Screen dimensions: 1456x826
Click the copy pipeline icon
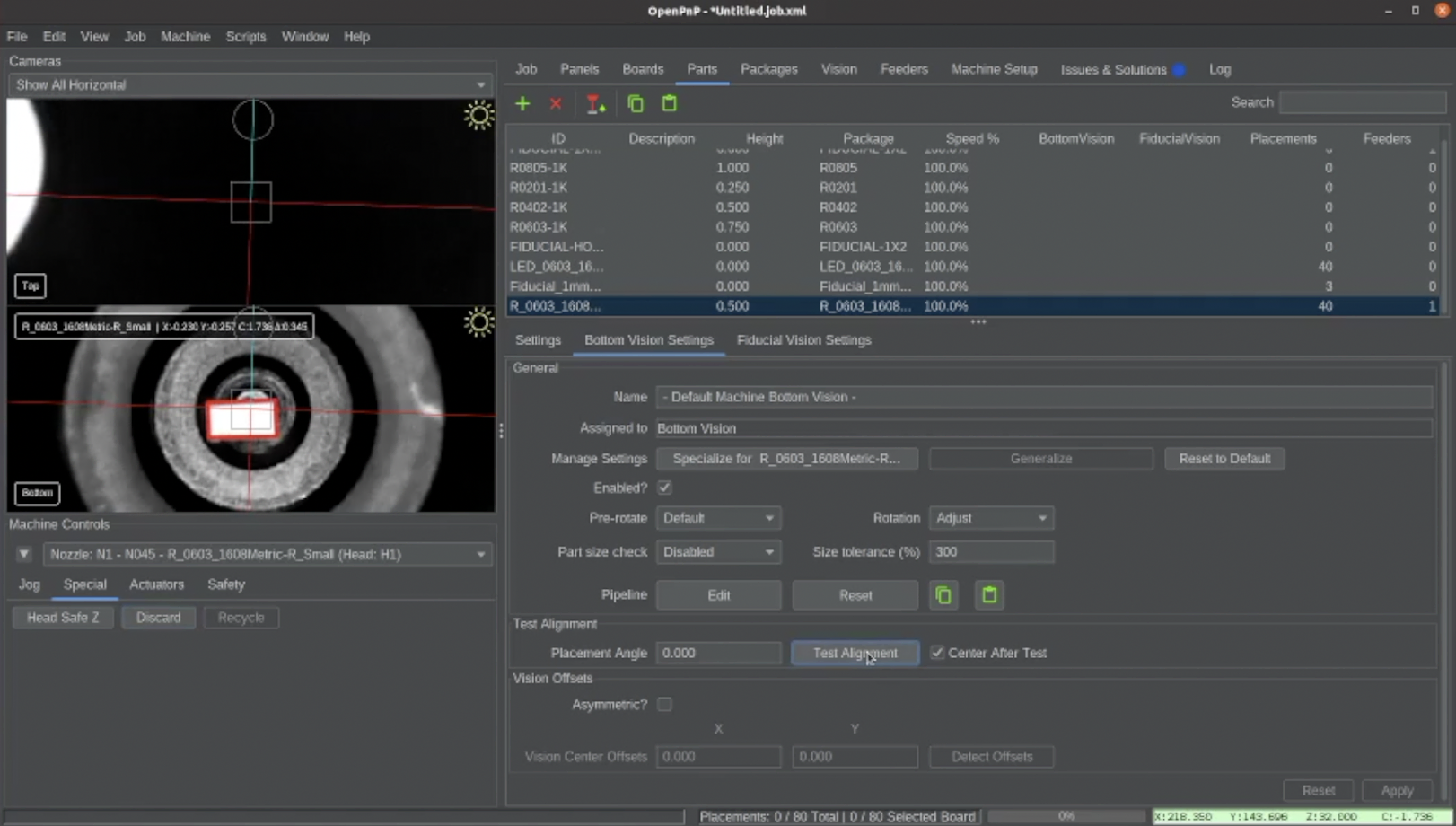(943, 595)
